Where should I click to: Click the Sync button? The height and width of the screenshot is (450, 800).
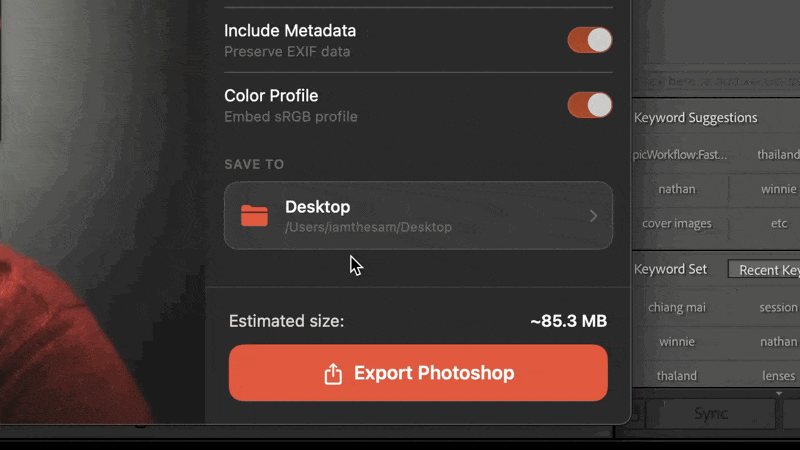click(x=711, y=413)
